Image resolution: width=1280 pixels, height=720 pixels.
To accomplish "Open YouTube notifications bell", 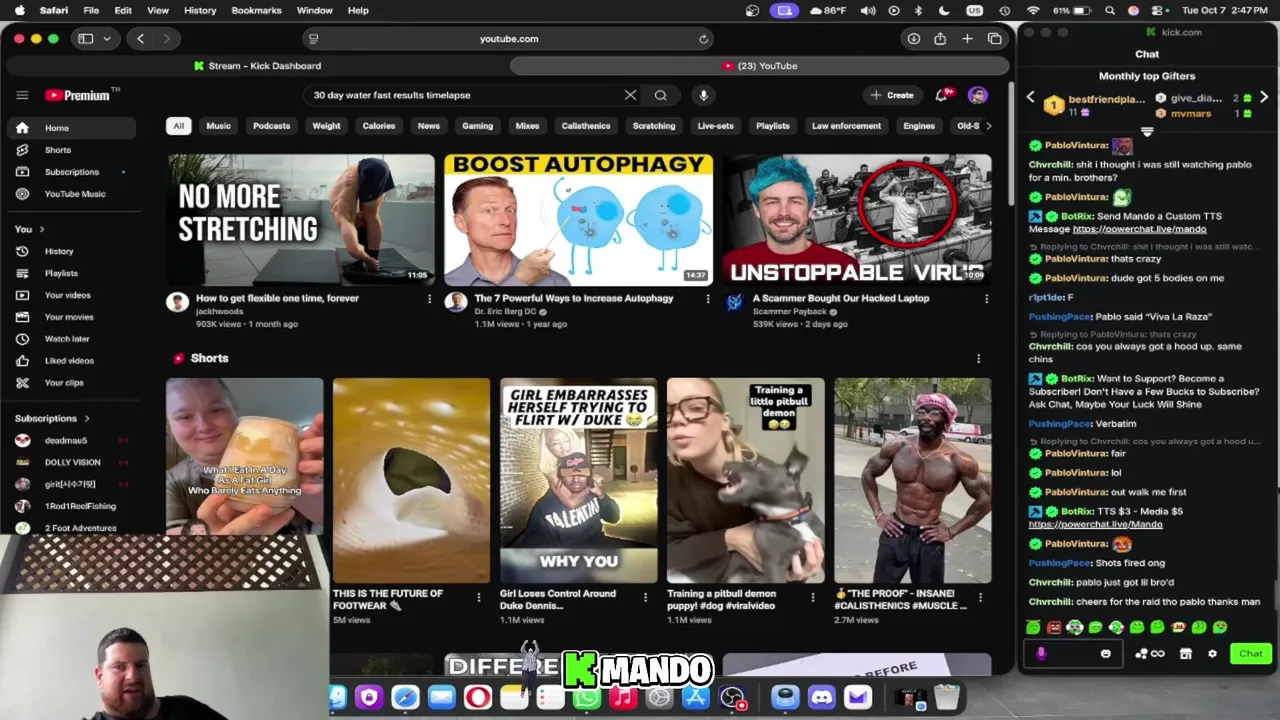I will (941, 95).
